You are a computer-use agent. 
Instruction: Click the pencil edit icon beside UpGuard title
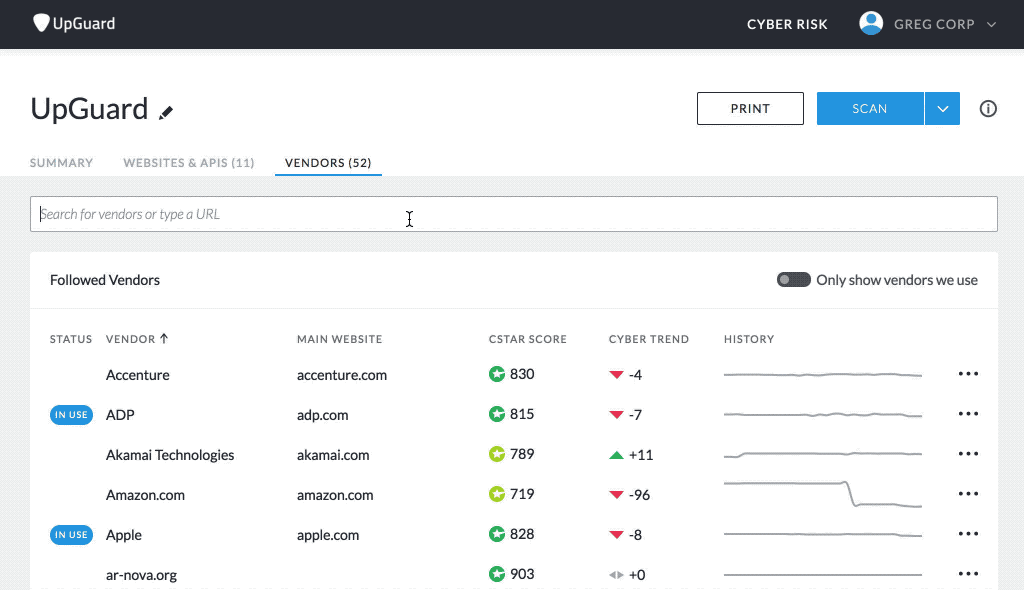pos(166,112)
